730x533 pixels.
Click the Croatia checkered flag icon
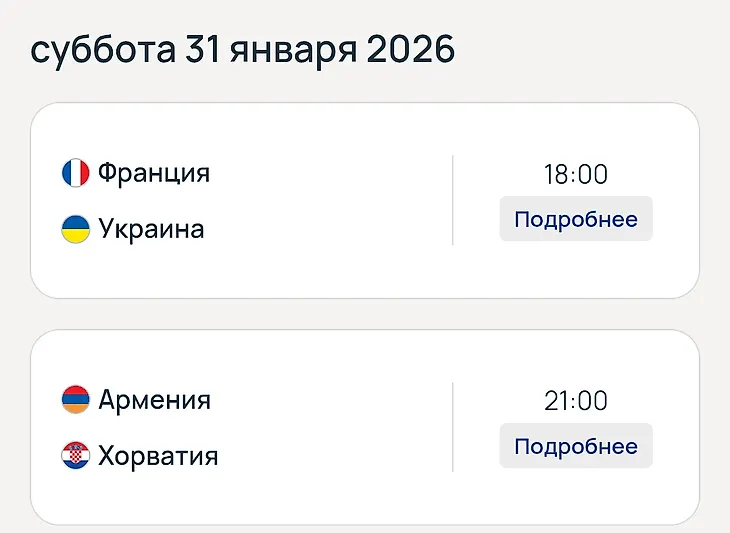click(x=75, y=455)
